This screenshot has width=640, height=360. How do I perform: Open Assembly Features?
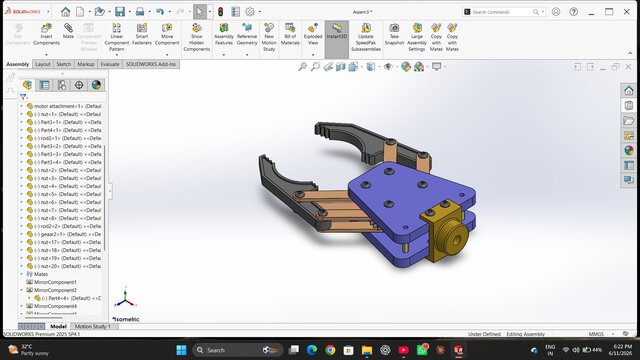pyautogui.click(x=224, y=34)
